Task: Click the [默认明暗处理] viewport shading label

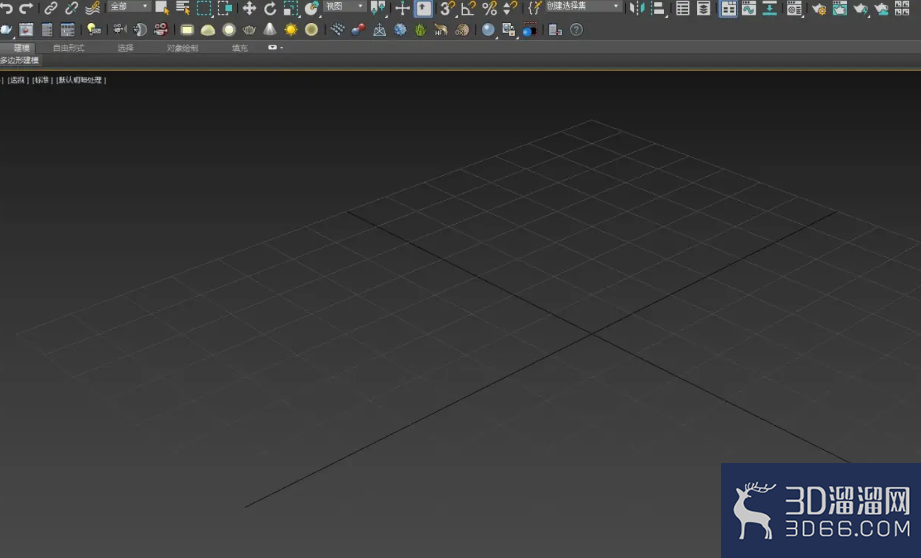Action: tap(81, 80)
